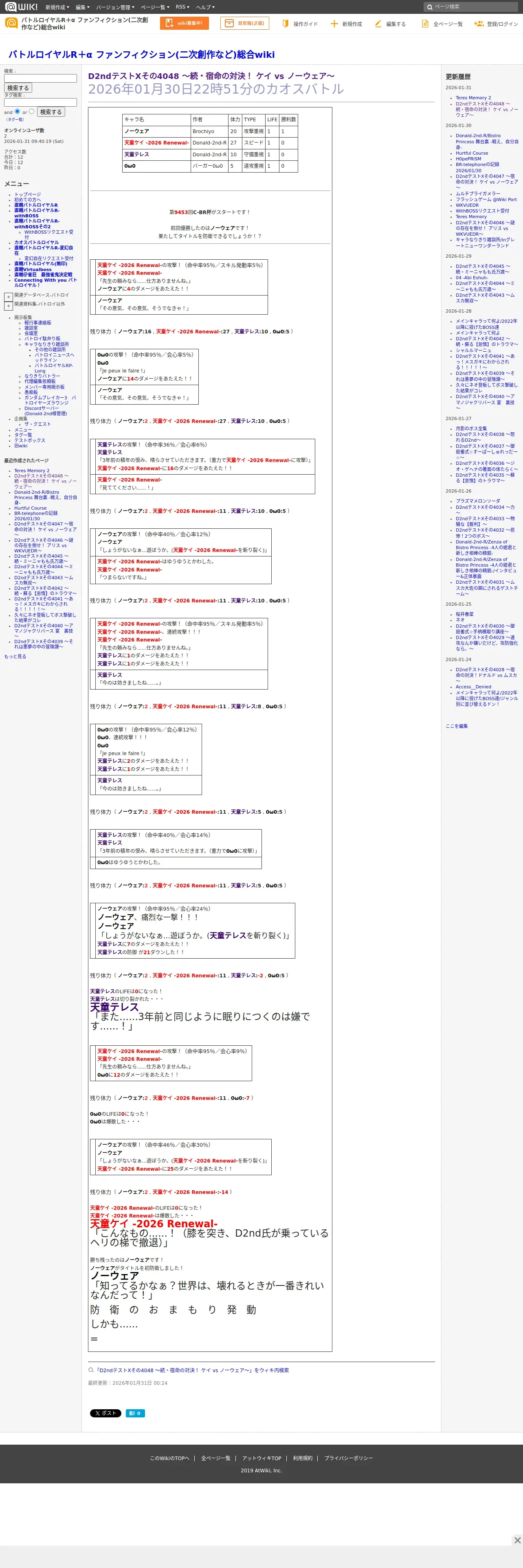The image size is (523, 1568).
Task: Open このWikiのTOPへ footer link
Action: click(x=170, y=1458)
